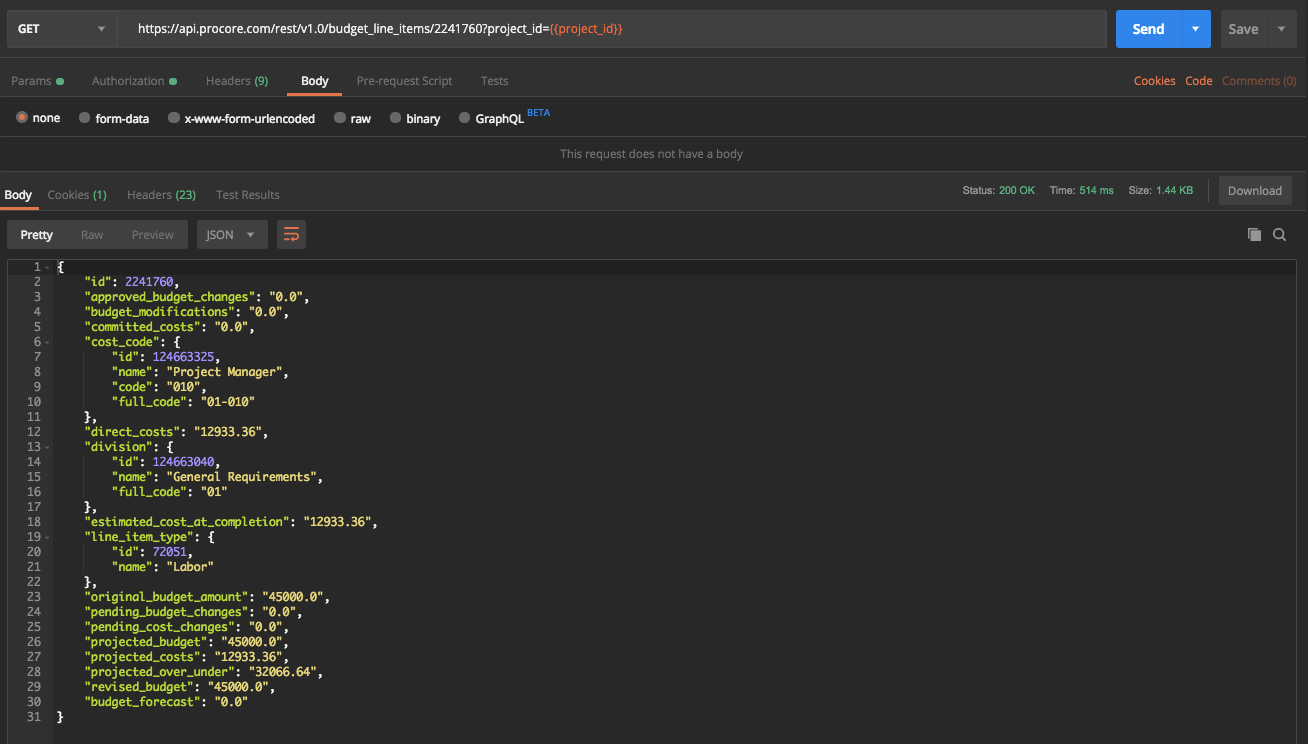This screenshot has height=744, width=1308.
Task: Select the binary body option
Action: (x=415, y=118)
